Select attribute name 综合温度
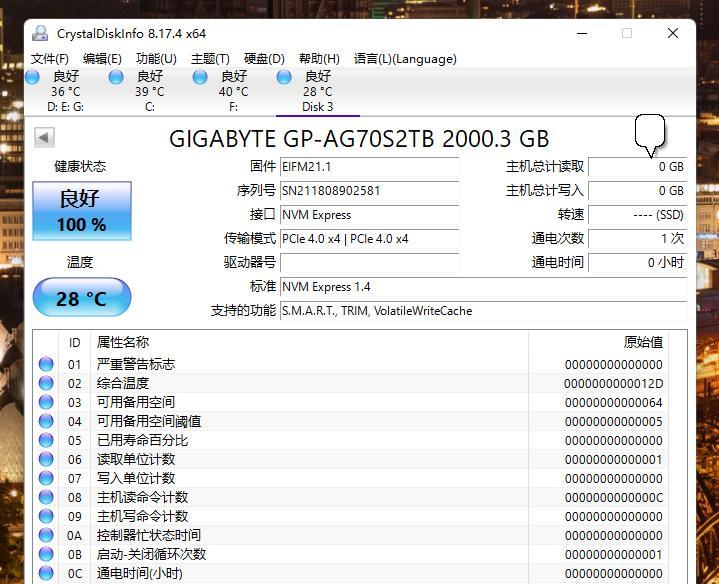This screenshot has height=584, width=719. click(123, 383)
